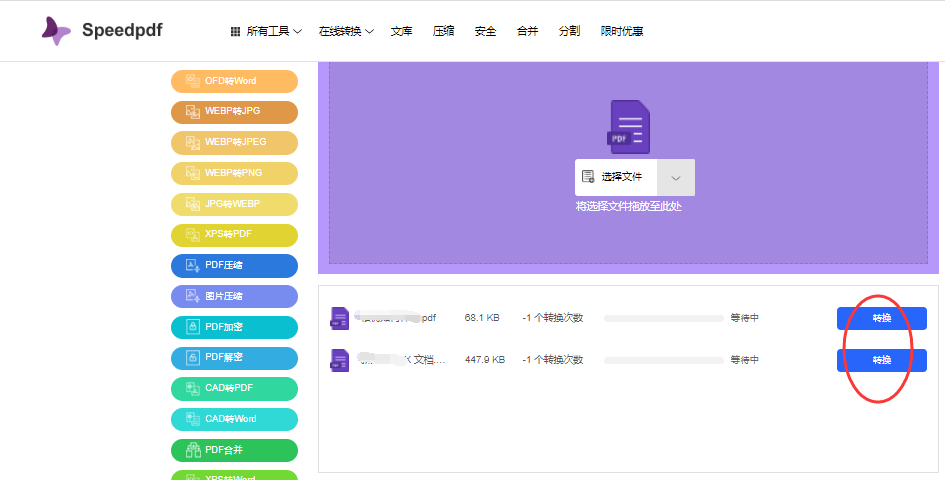The width and height of the screenshot is (945, 480).
Task: Click the large PDF document icon in upload area
Action: coord(629,127)
